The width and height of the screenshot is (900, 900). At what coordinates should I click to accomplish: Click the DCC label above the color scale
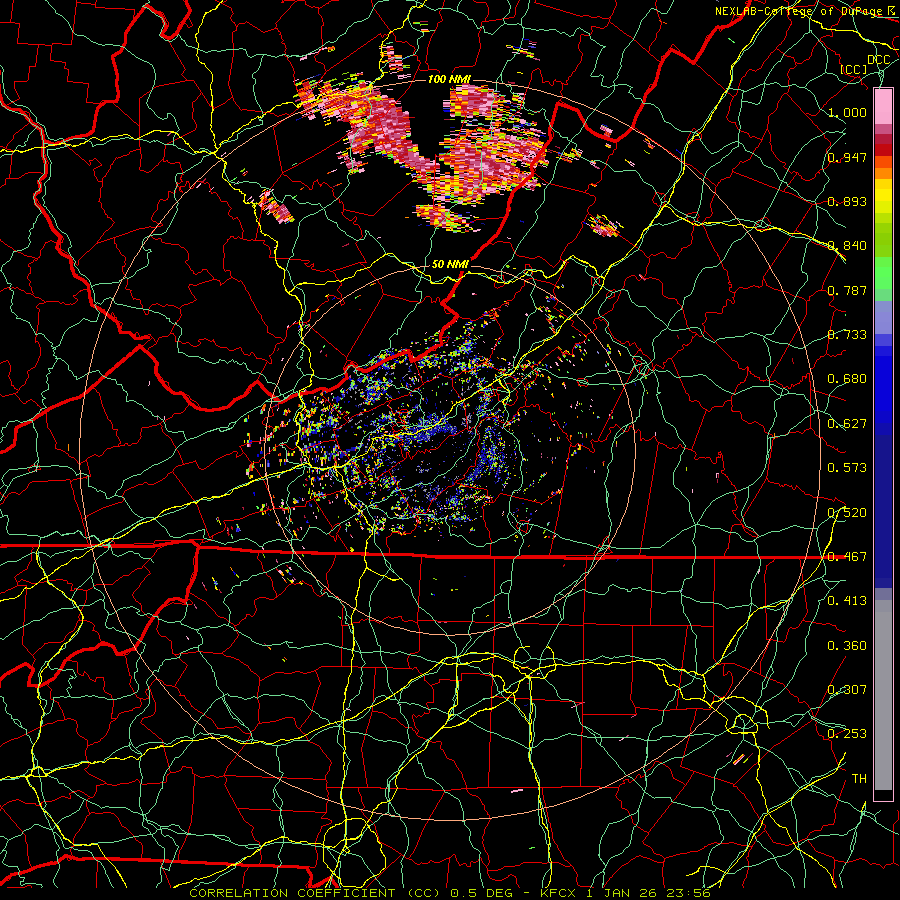click(878, 60)
